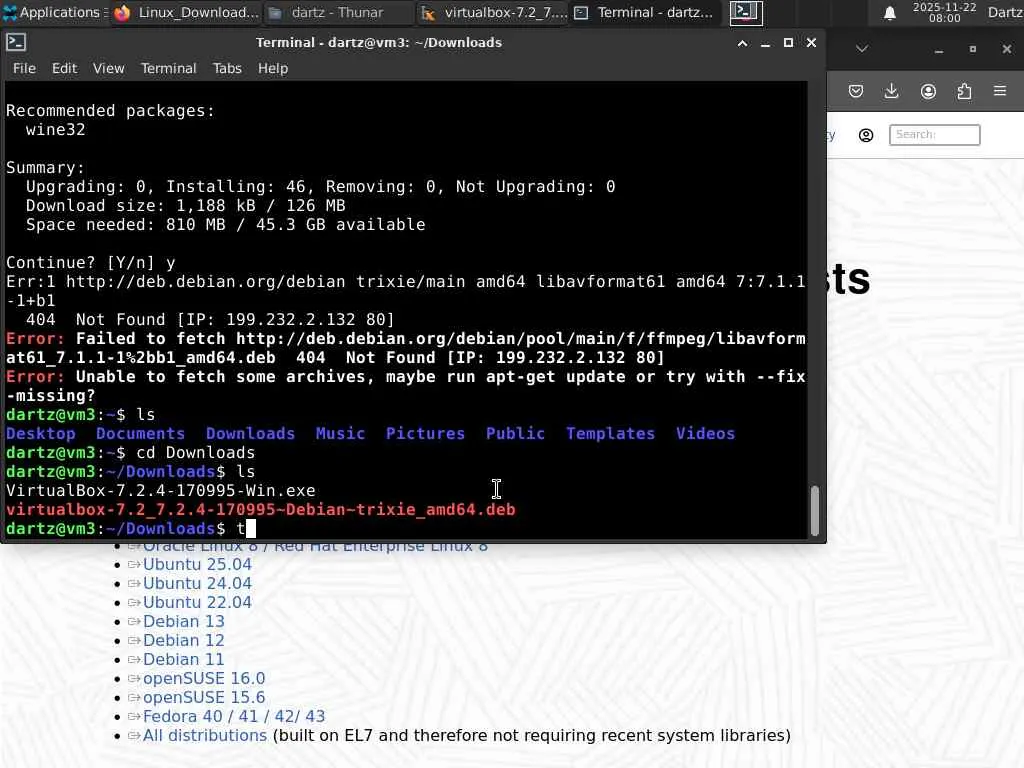Click the webpage Search input field
The width and height of the screenshot is (1024, 768).
935,135
